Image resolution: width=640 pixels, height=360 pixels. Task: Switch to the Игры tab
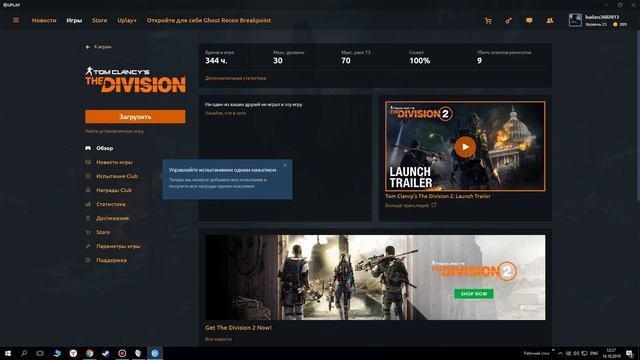tap(74, 20)
